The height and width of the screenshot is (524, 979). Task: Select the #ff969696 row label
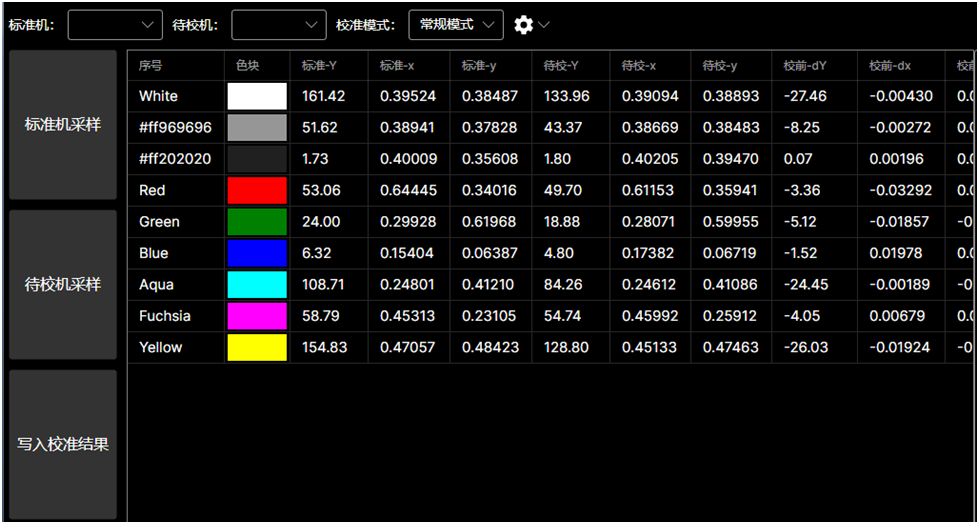[x=175, y=127]
